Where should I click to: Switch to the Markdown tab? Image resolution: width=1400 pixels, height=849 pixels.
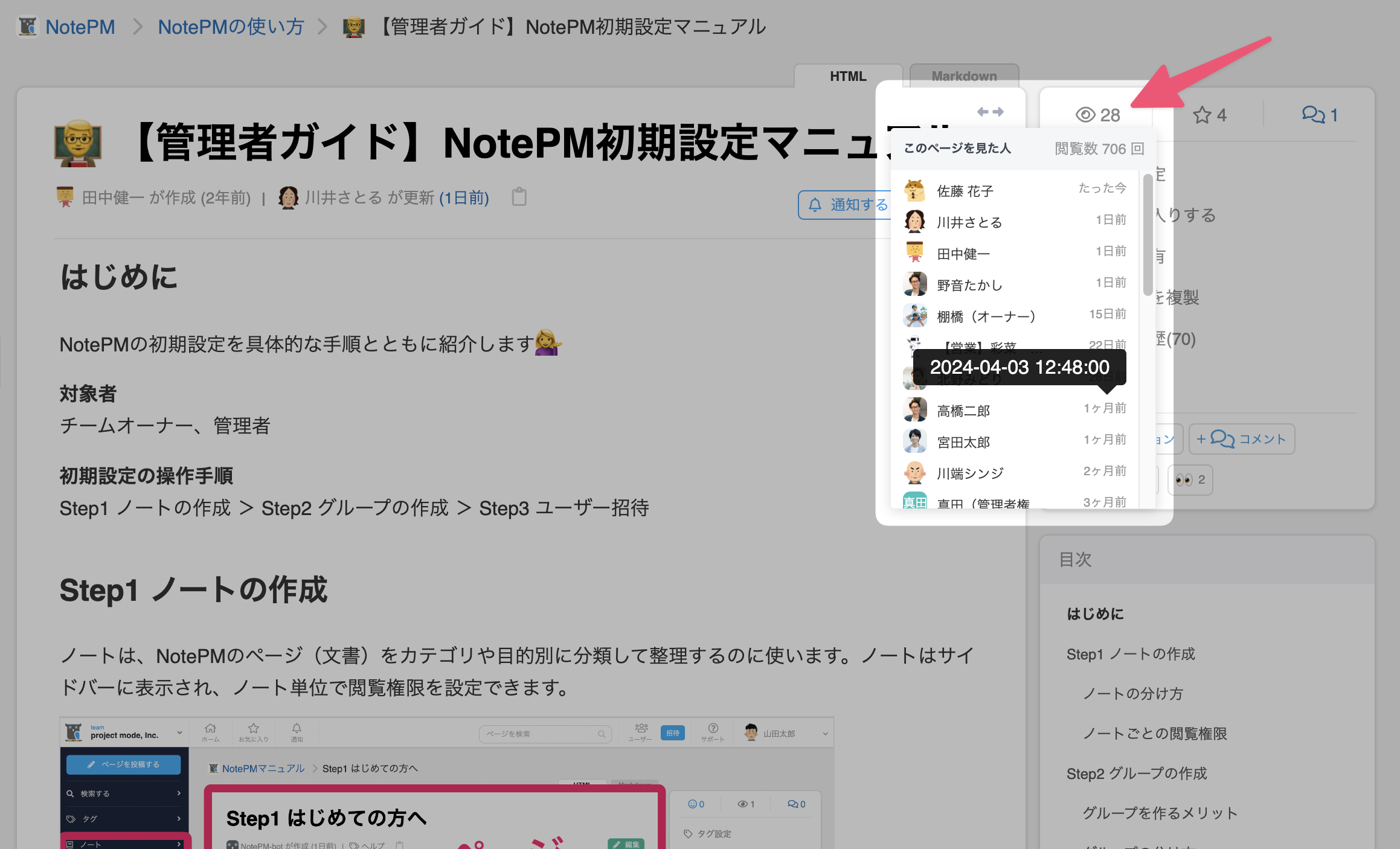click(x=964, y=76)
